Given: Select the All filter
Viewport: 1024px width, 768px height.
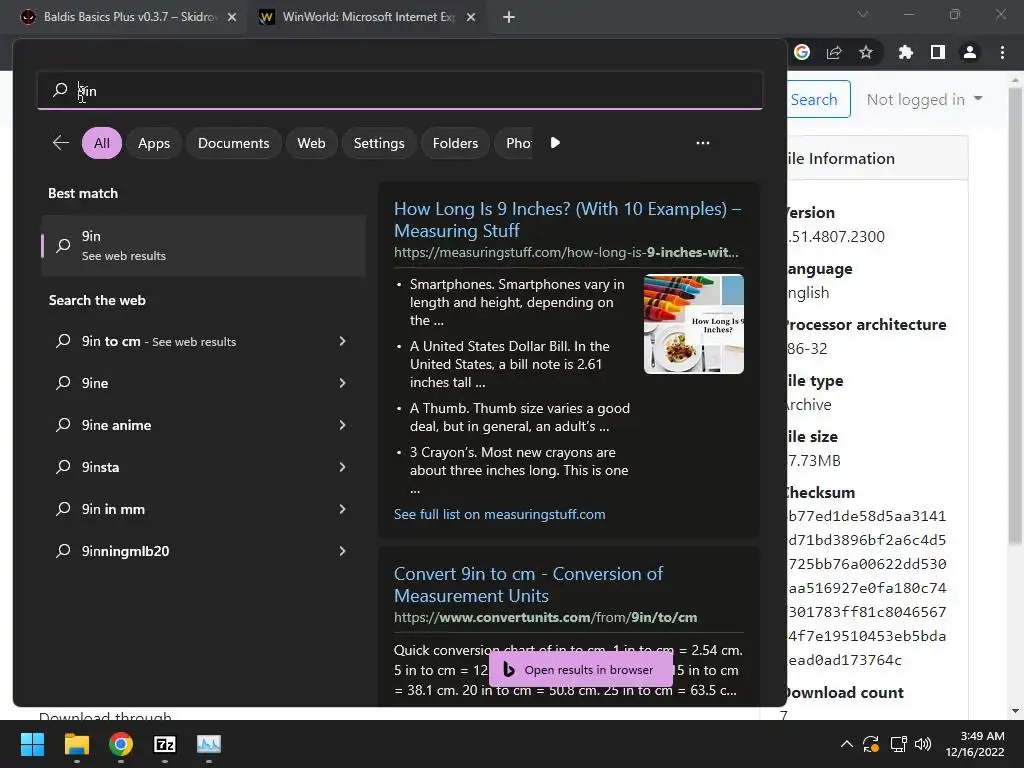Looking at the screenshot, I should click(x=102, y=143).
